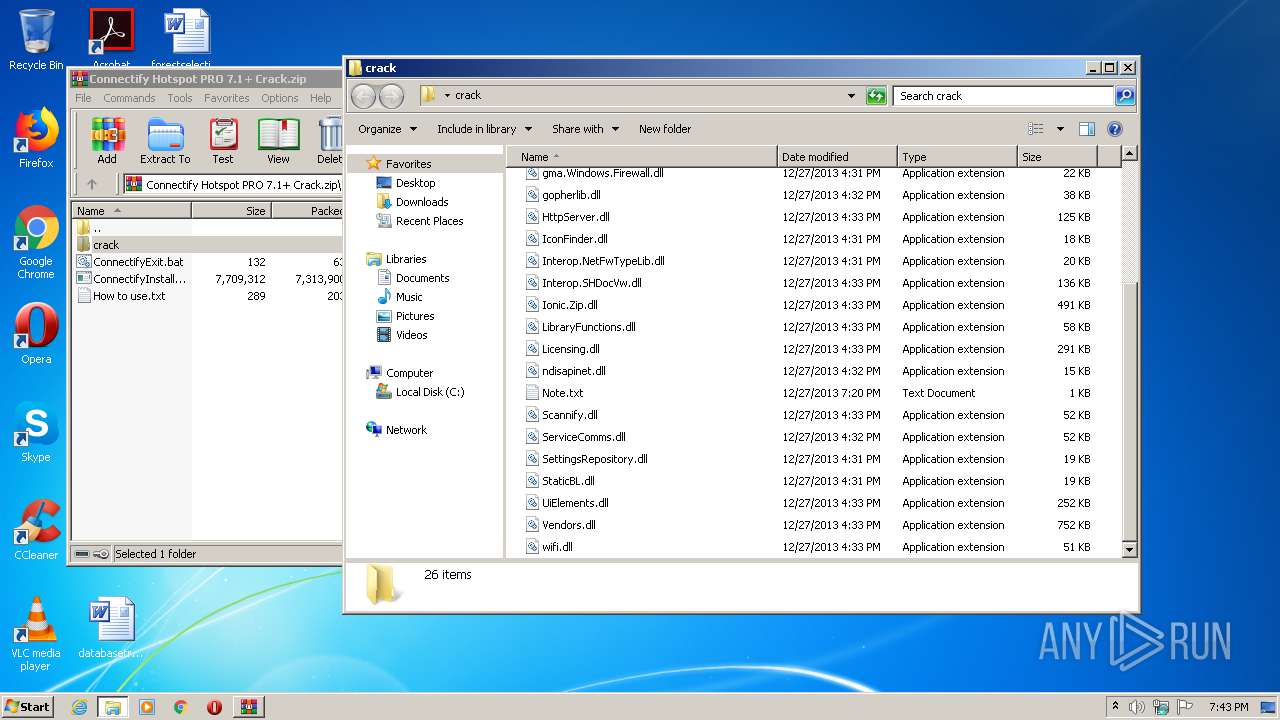The width and height of the screenshot is (1280, 720).
Task: Open Opera desktop shortcut
Action: click(x=36, y=334)
